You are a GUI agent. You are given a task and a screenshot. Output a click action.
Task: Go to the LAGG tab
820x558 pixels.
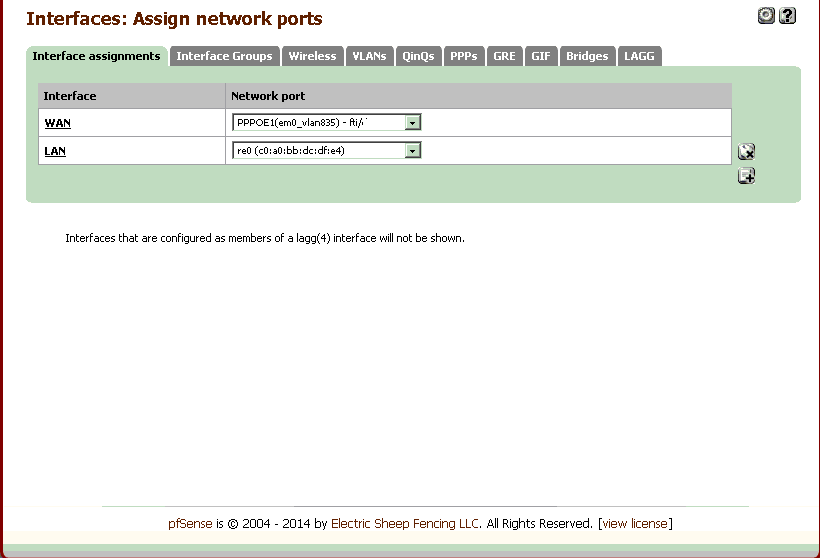click(639, 57)
